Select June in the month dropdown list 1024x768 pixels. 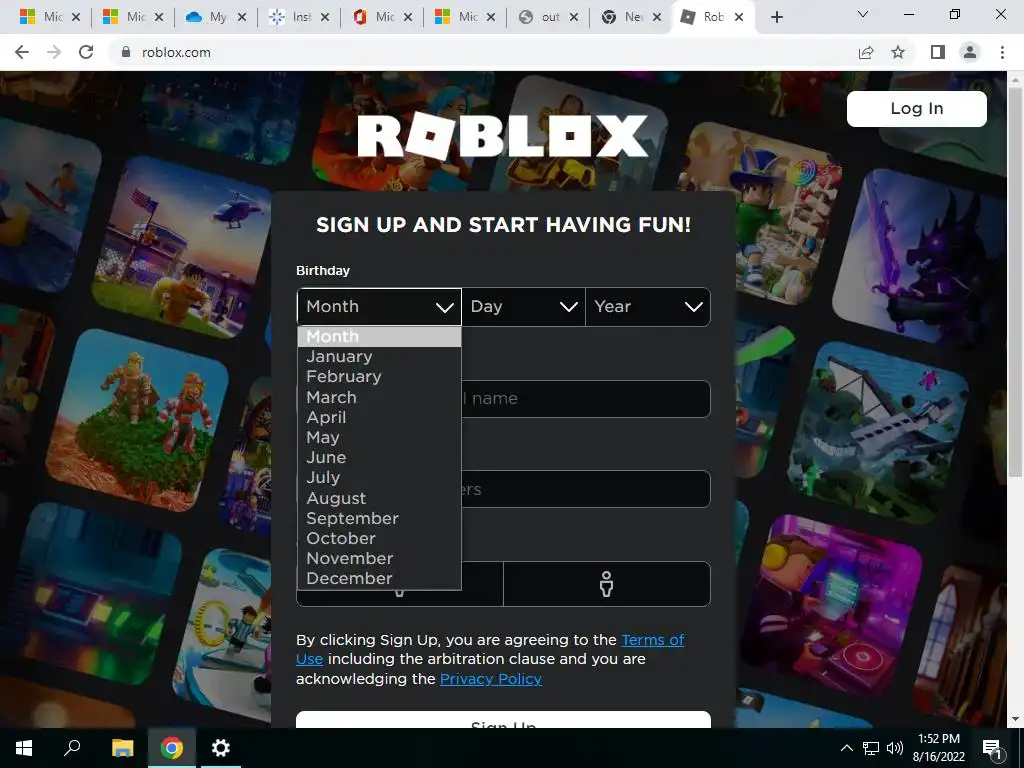[379, 458]
